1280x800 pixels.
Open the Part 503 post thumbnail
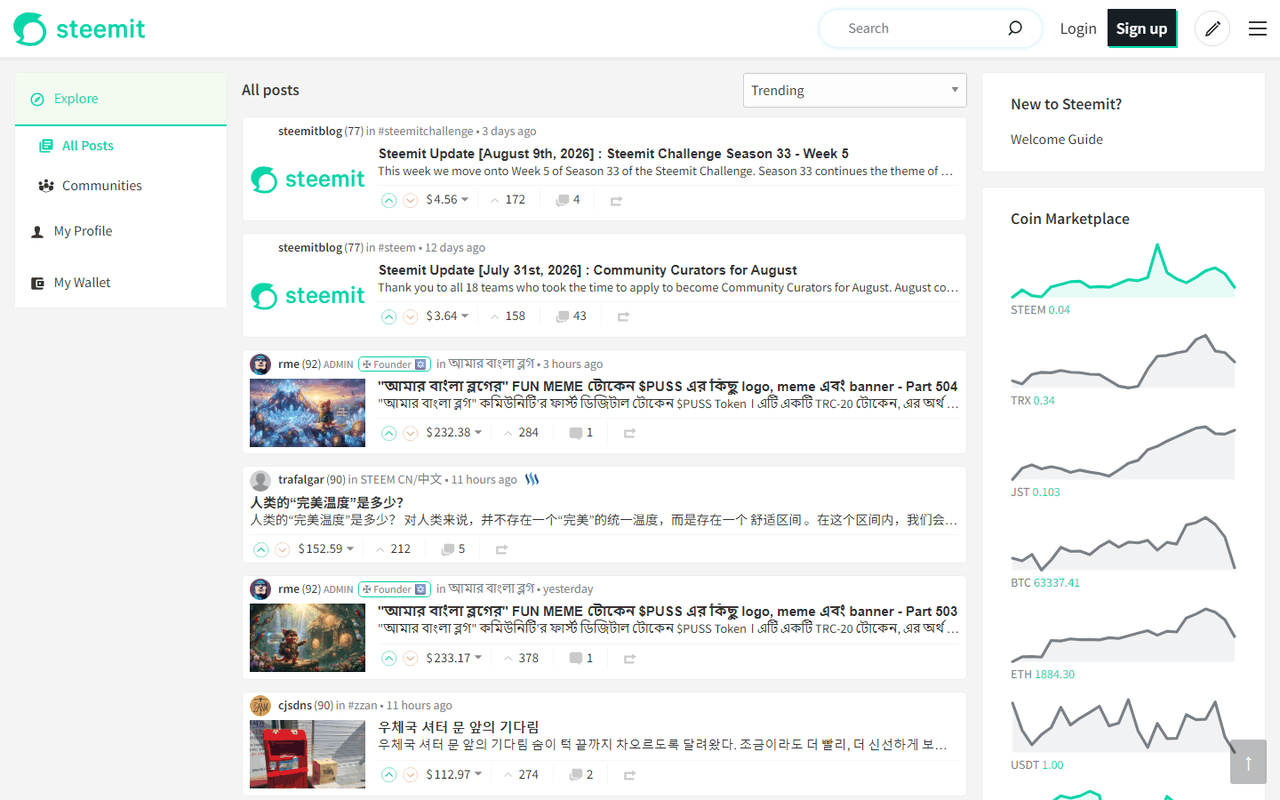click(x=308, y=638)
